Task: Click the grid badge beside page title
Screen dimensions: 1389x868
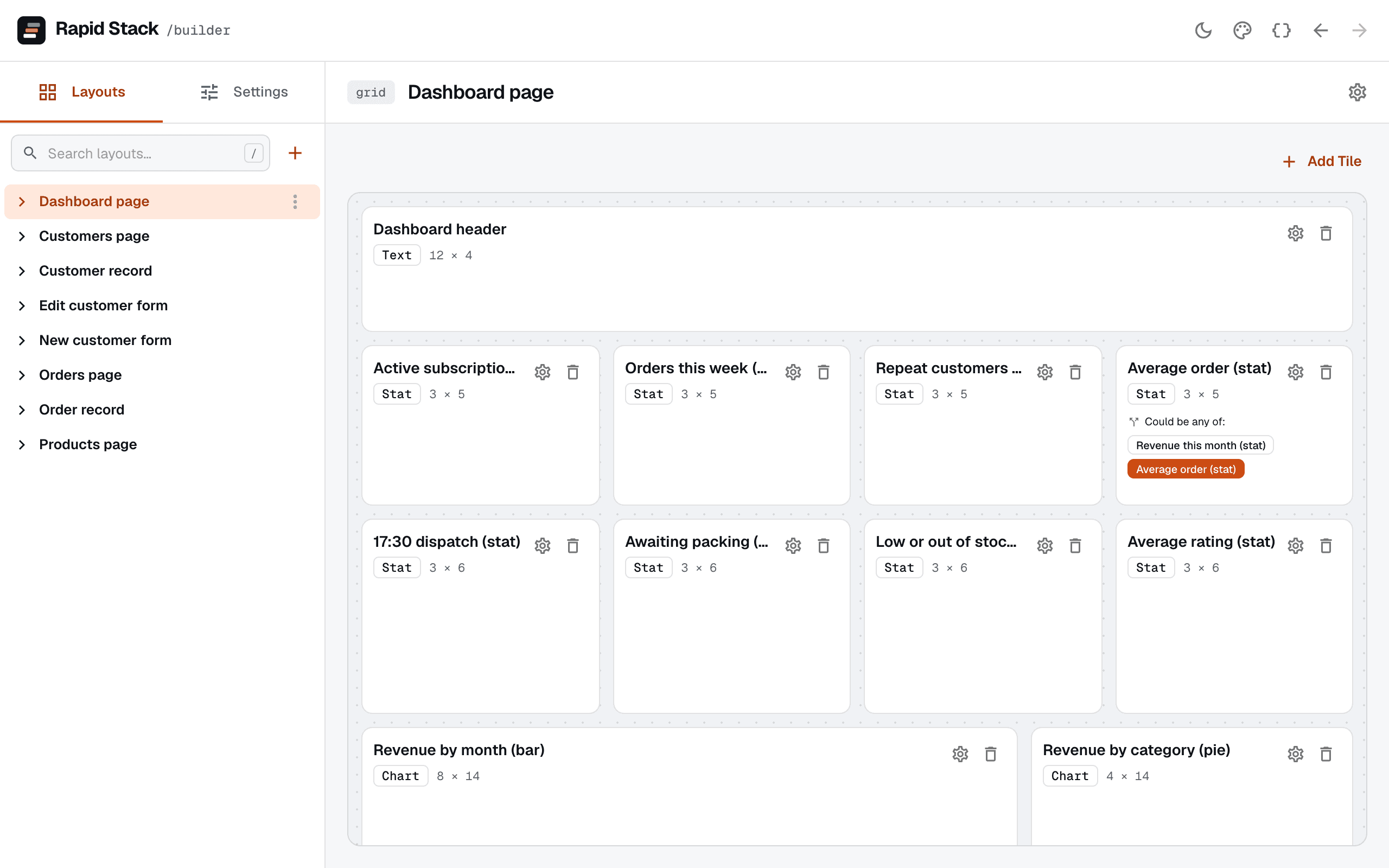Action: pyautogui.click(x=371, y=92)
